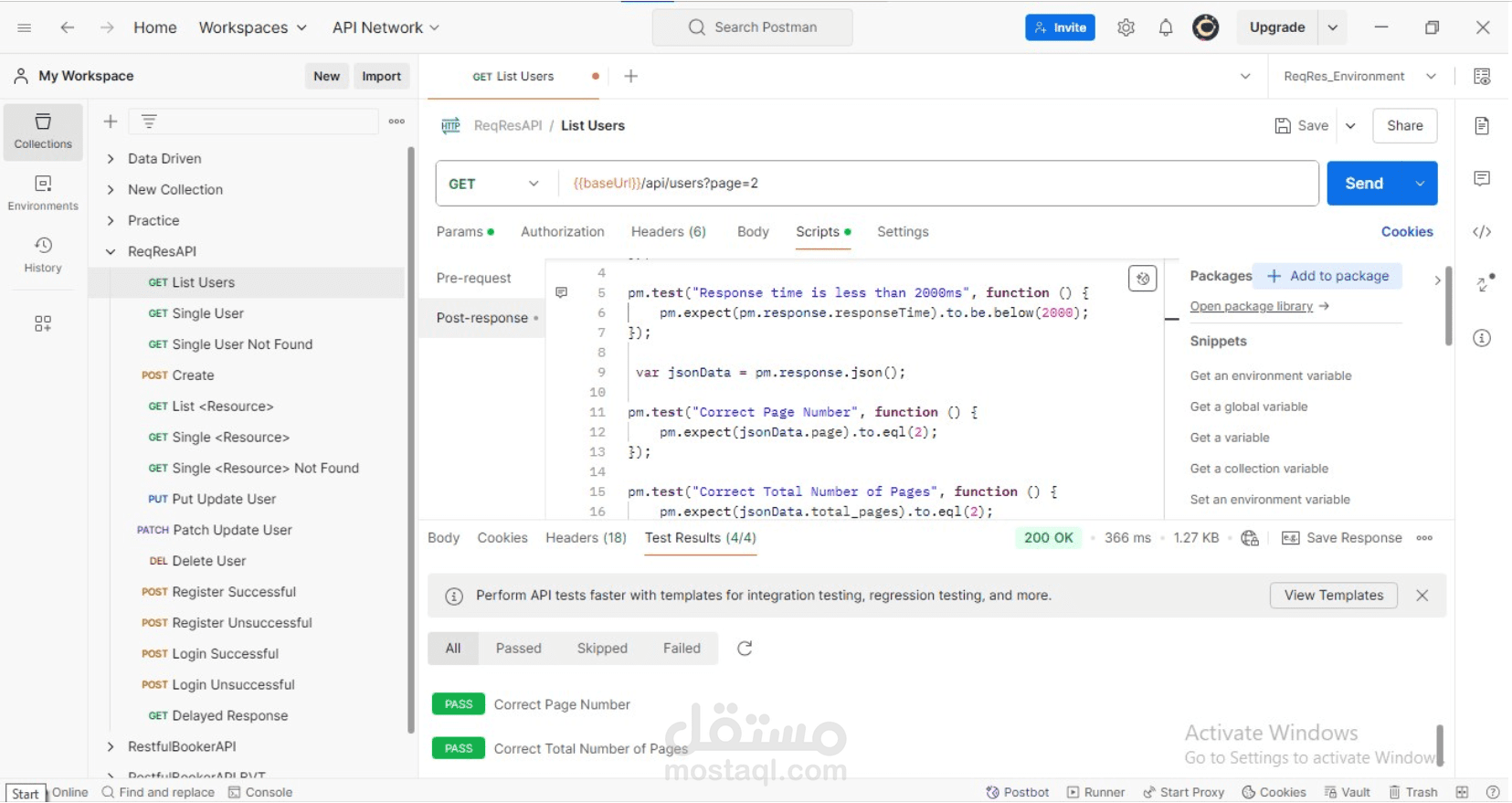The height and width of the screenshot is (803, 1512).
Task: Open the Pre-request script tab
Action: pos(474,278)
